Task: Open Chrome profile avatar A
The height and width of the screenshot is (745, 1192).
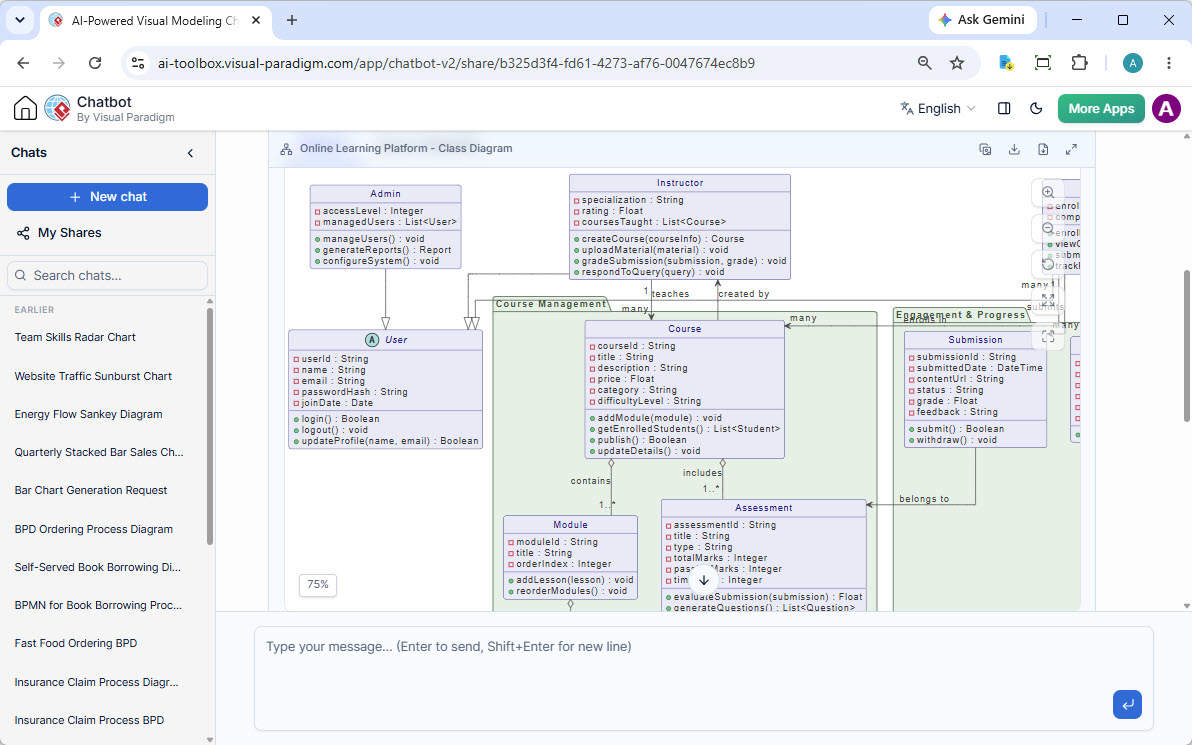Action: pos(1133,63)
